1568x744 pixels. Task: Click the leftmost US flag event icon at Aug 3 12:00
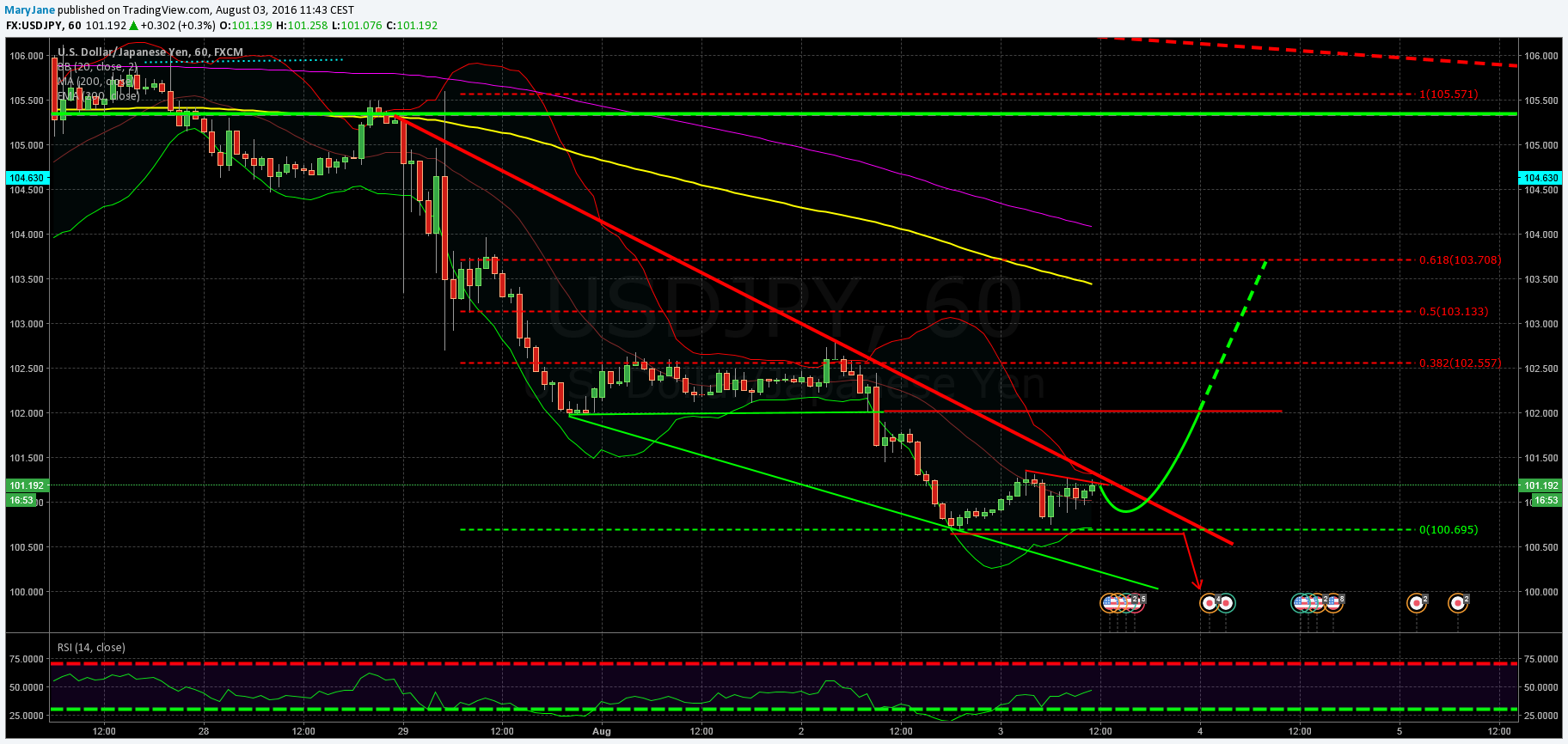tap(1110, 603)
